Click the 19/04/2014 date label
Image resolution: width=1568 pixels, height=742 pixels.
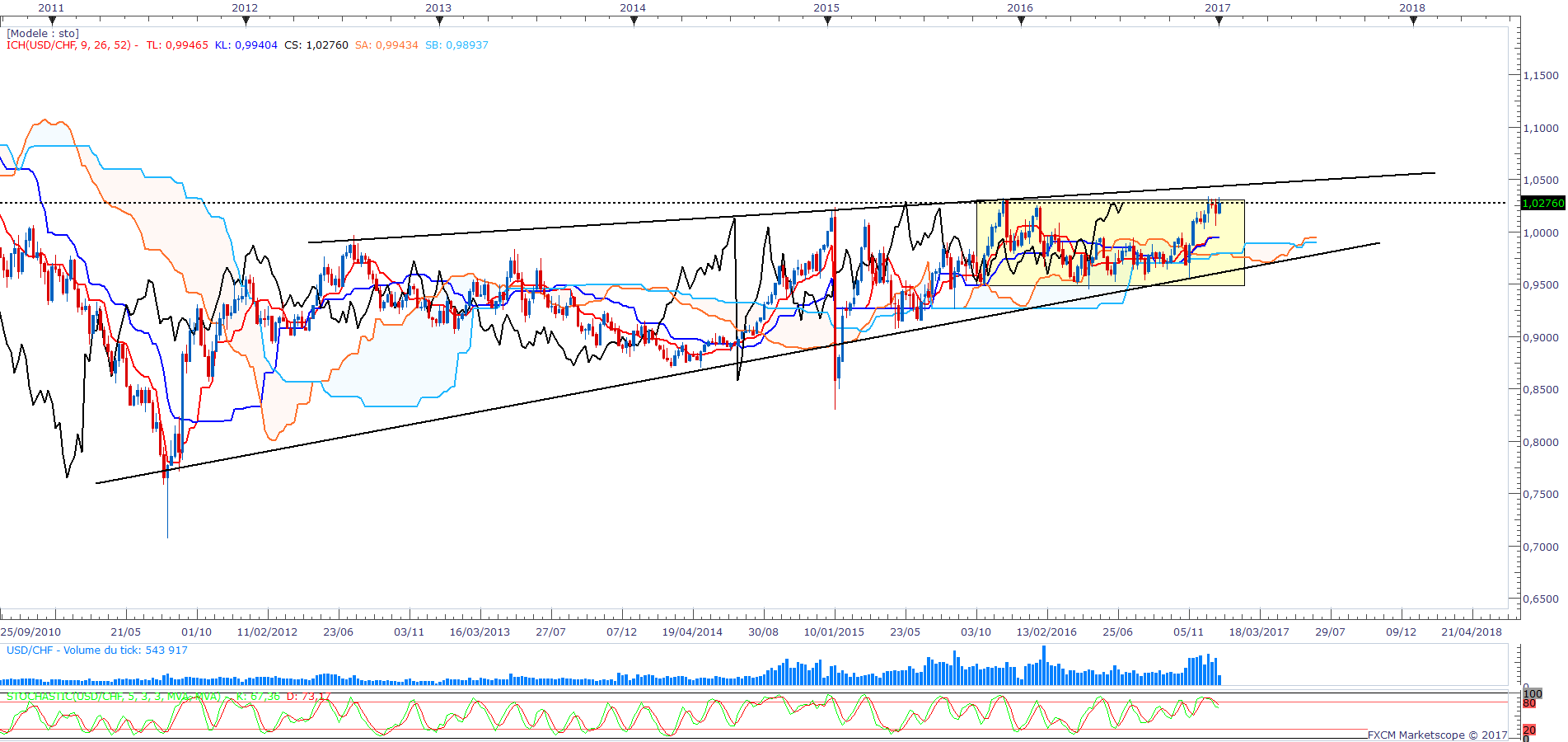[x=692, y=632]
